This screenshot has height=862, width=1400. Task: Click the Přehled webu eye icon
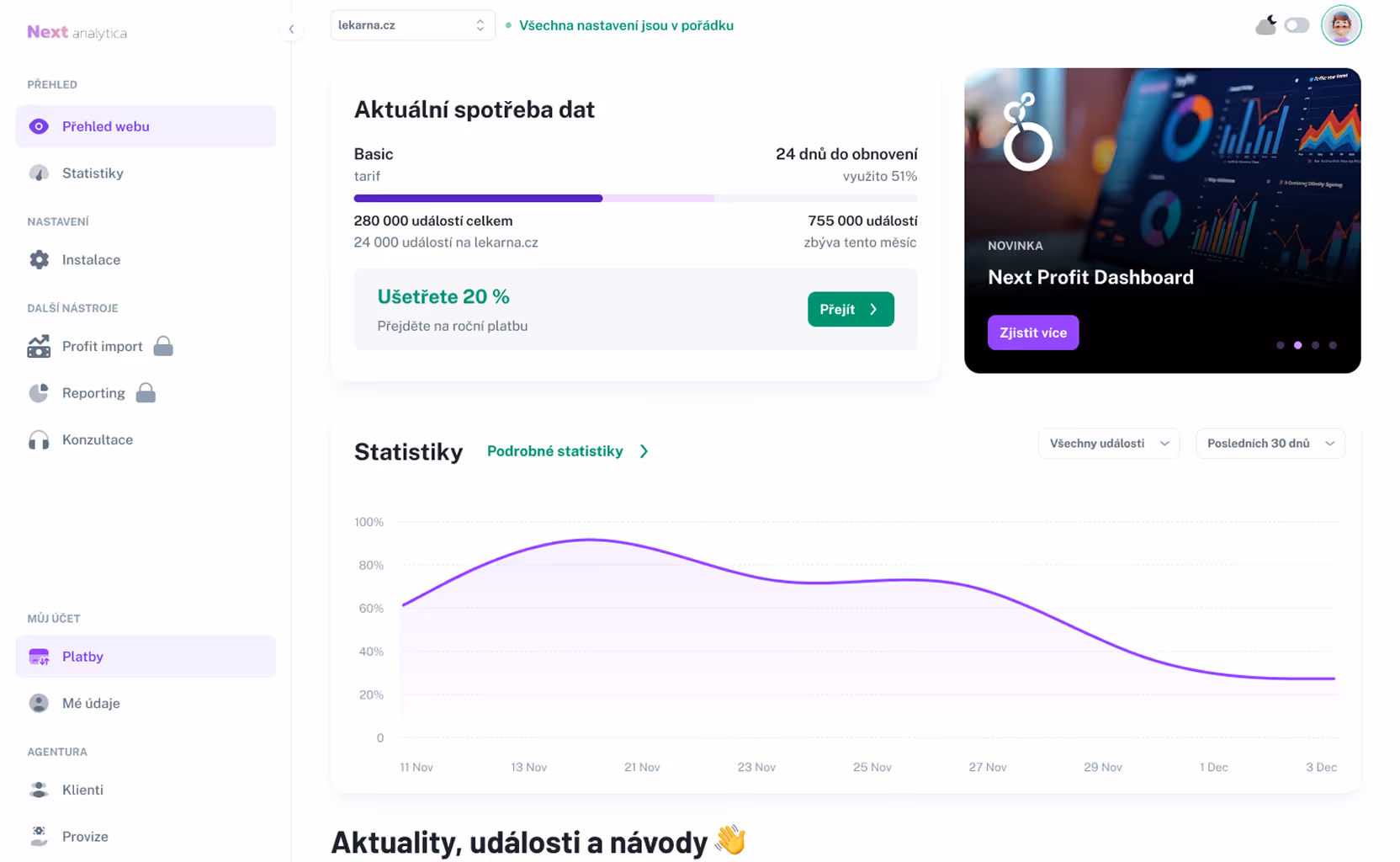point(39,126)
